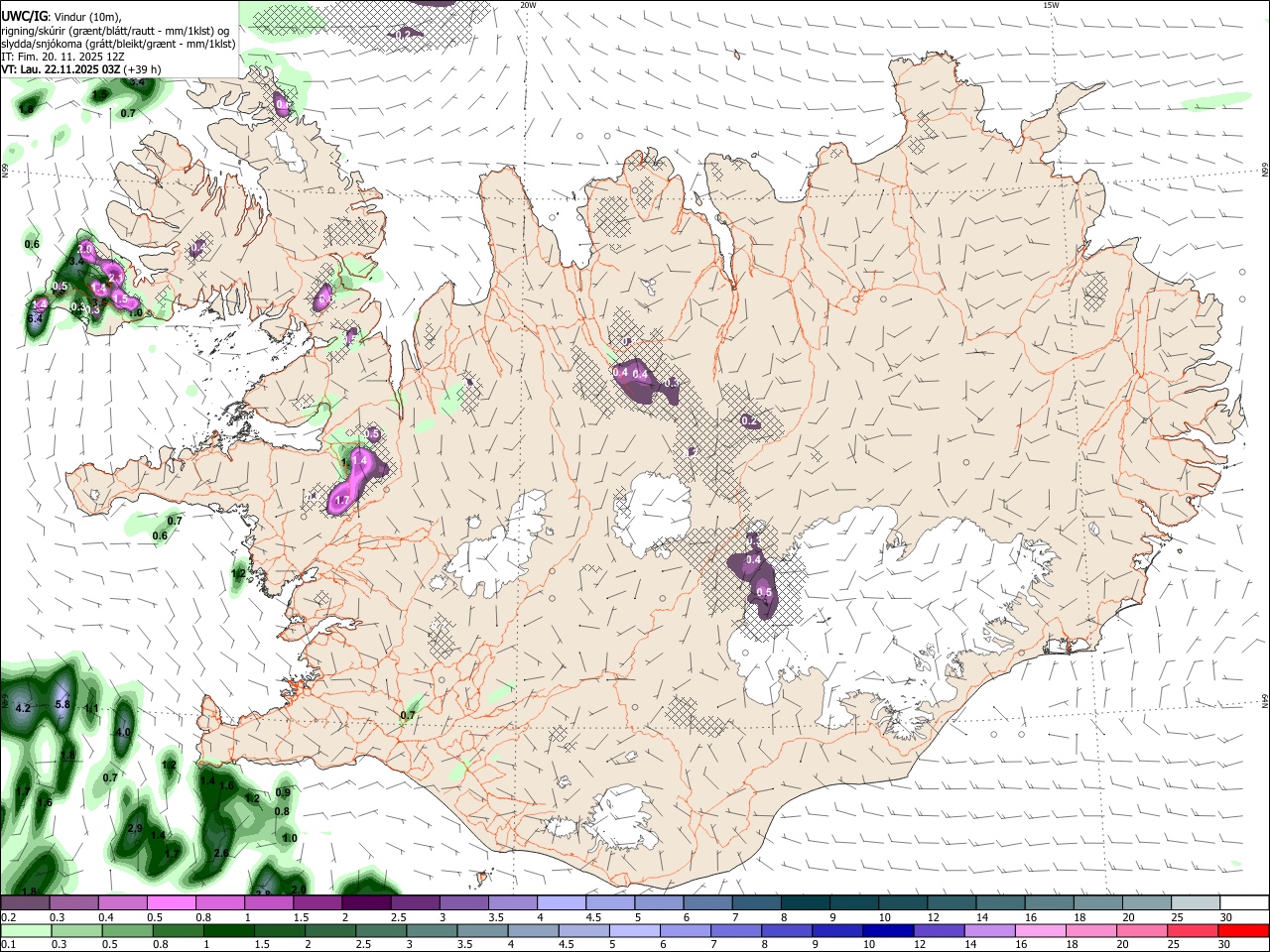Viewport: 1270px width, 952px height.
Task: Click the '0.1' label under the rain legend
Action: click(8, 945)
